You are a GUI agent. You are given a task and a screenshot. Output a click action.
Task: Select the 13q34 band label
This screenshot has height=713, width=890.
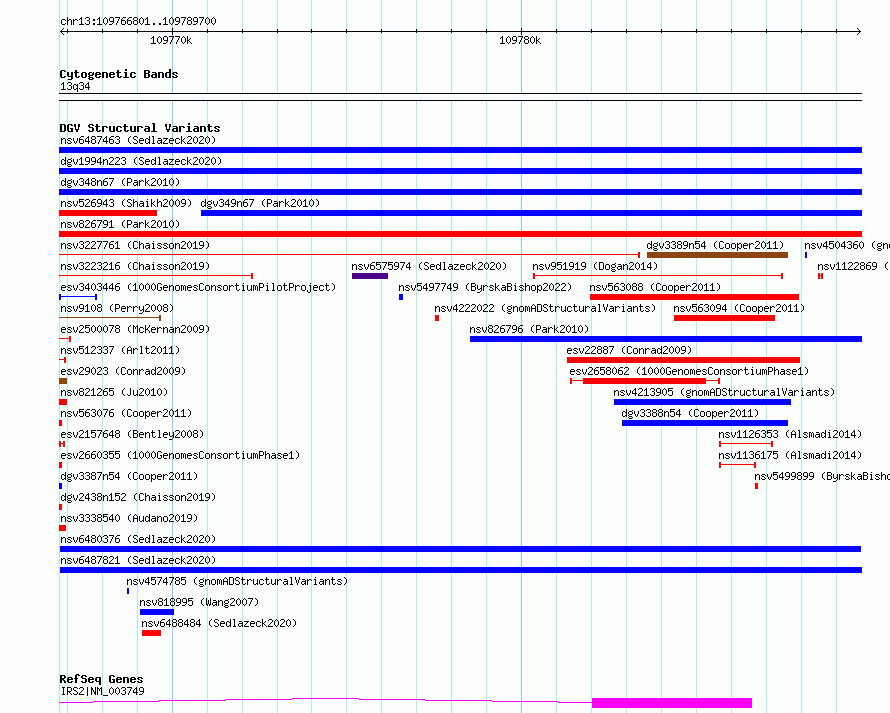[x=75, y=86]
